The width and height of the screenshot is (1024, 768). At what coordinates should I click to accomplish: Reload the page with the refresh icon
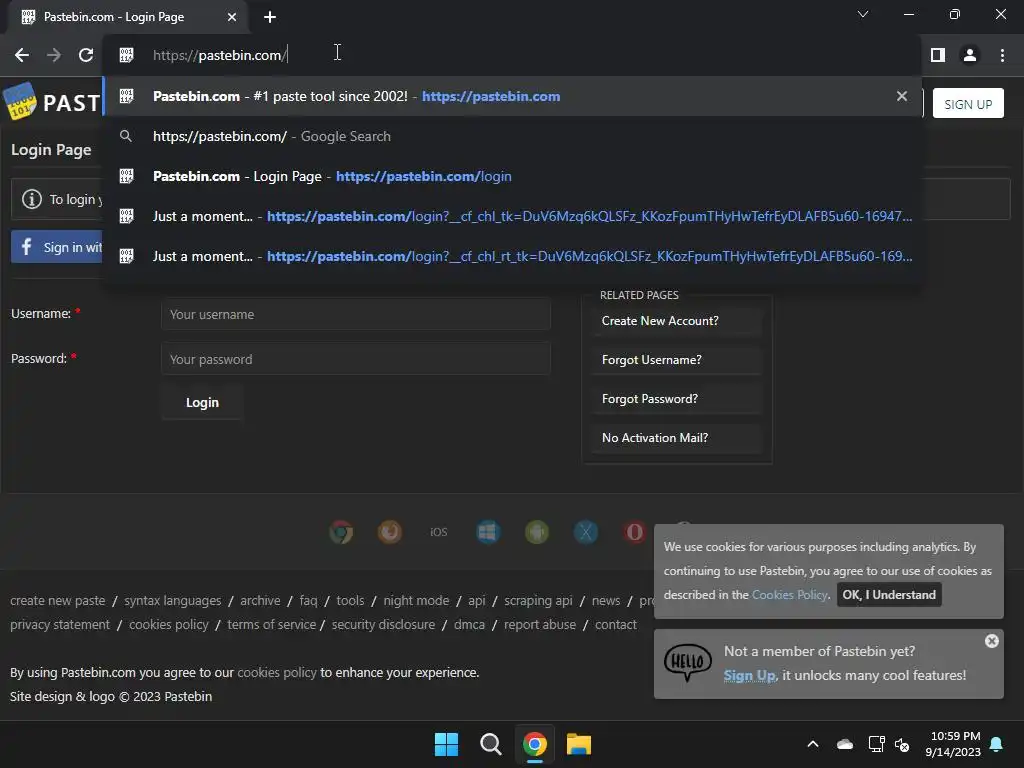tap(86, 55)
